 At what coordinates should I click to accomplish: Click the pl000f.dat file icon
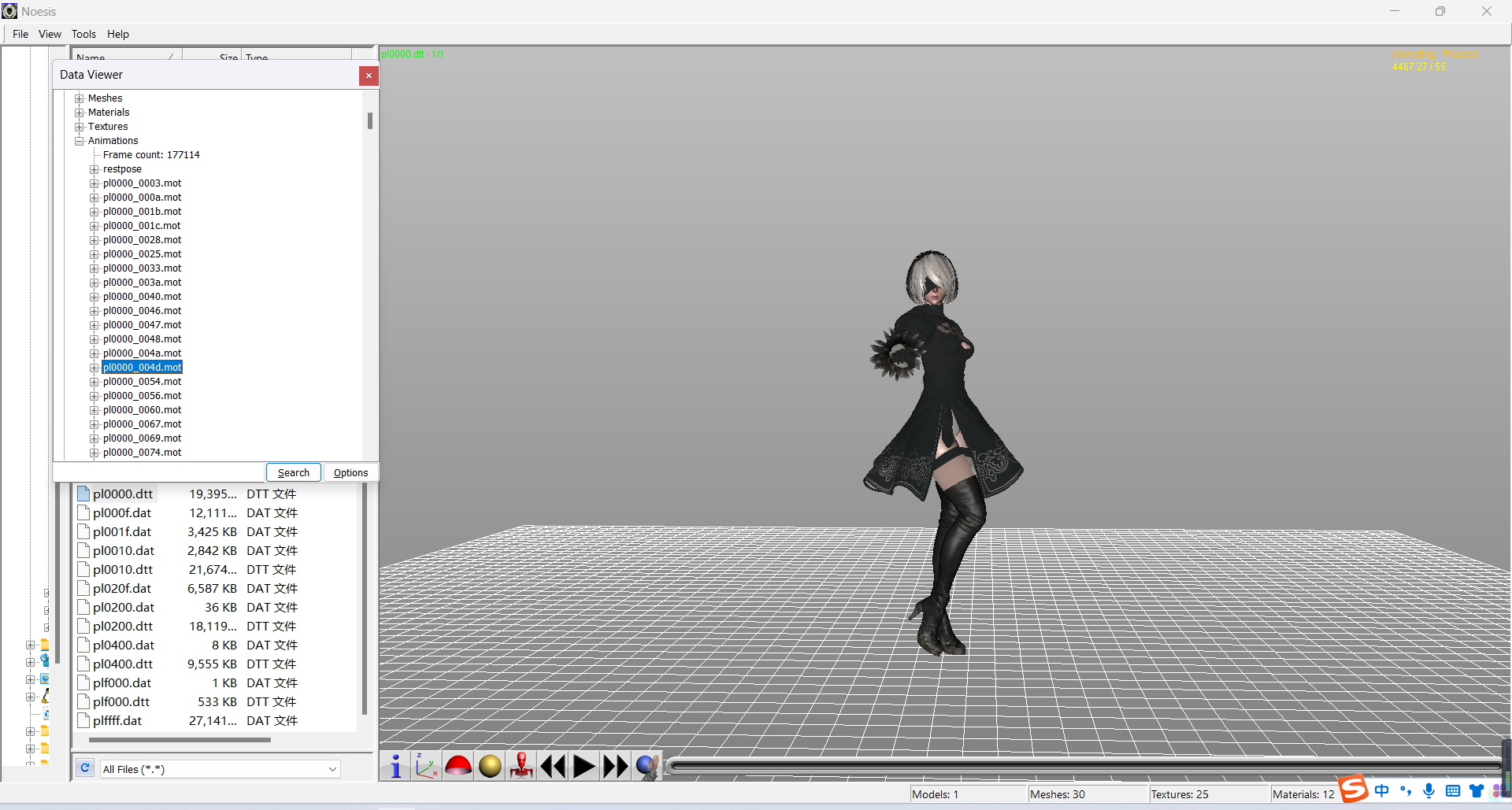[83, 513]
